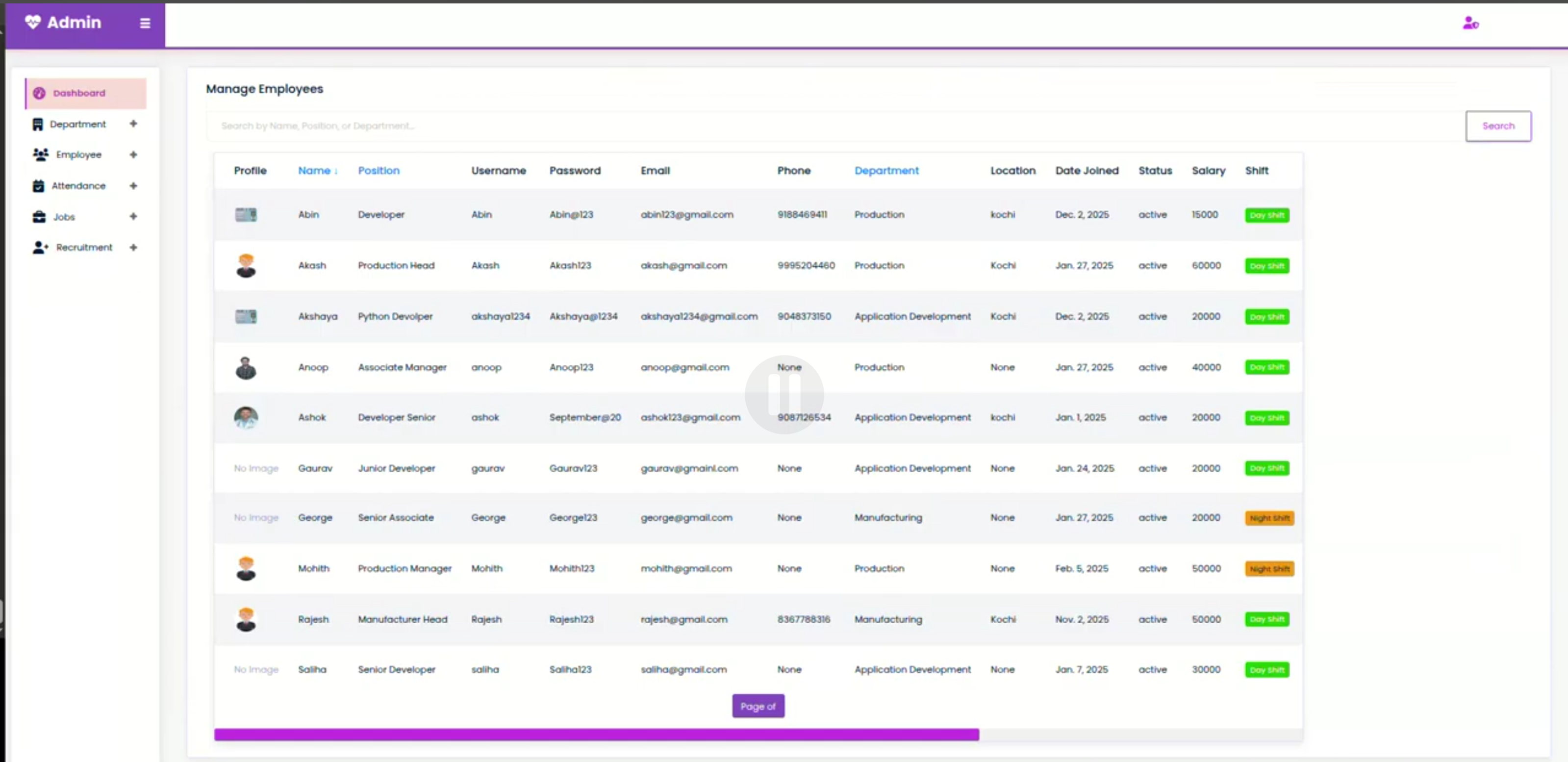Sort by the Position column header
Image resolution: width=1568 pixels, height=762 pixels.
tap(379, 171)
